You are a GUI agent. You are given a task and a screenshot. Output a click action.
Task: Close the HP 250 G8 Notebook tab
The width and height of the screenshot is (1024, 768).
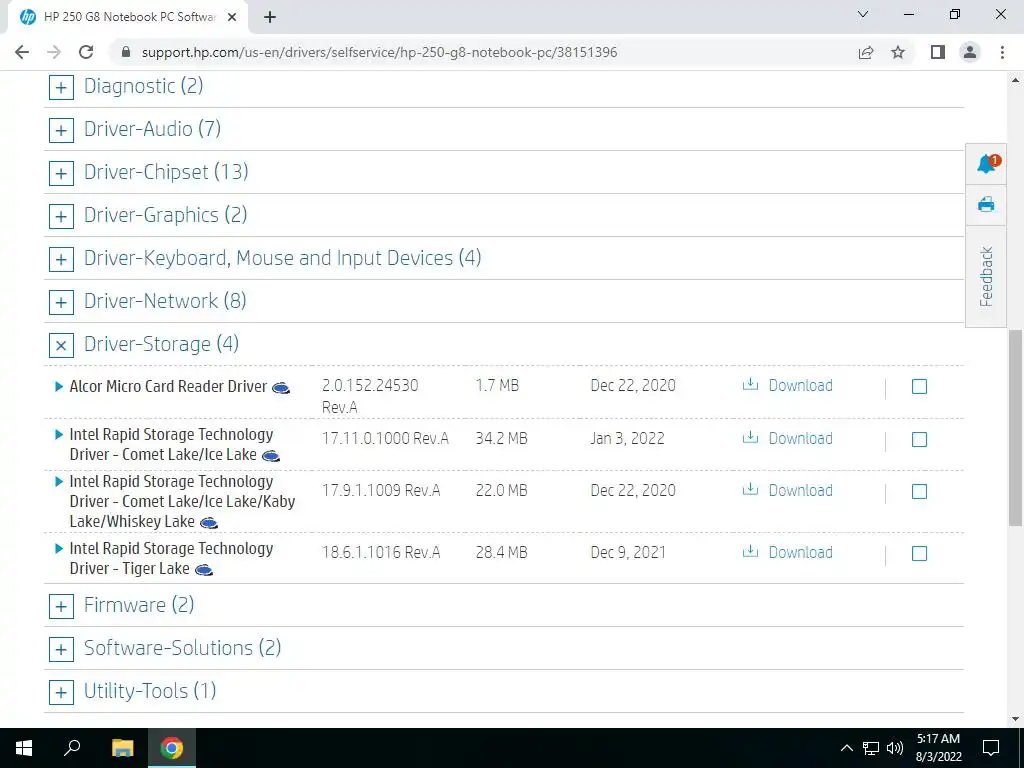coord(232,17)
